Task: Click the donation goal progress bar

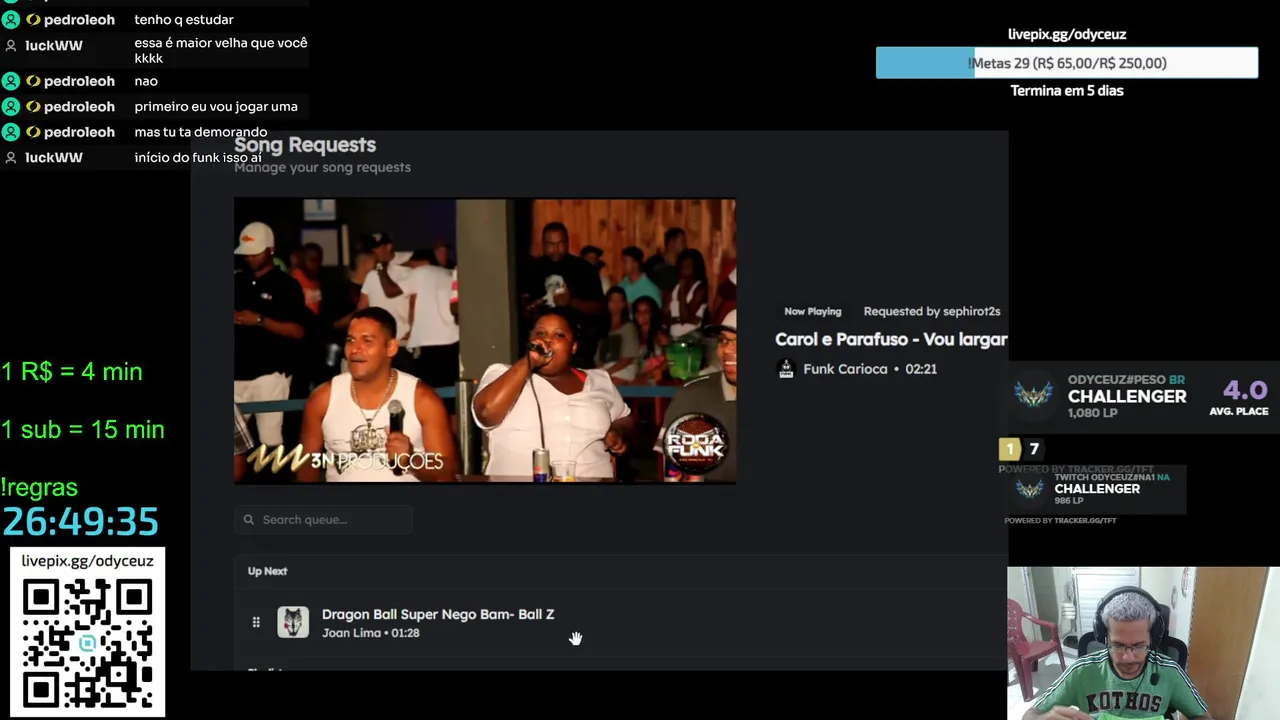Action: click(1067, 63)
